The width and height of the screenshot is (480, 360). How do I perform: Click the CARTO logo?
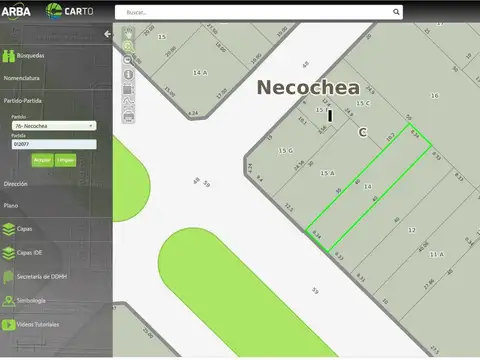point(69,11)
